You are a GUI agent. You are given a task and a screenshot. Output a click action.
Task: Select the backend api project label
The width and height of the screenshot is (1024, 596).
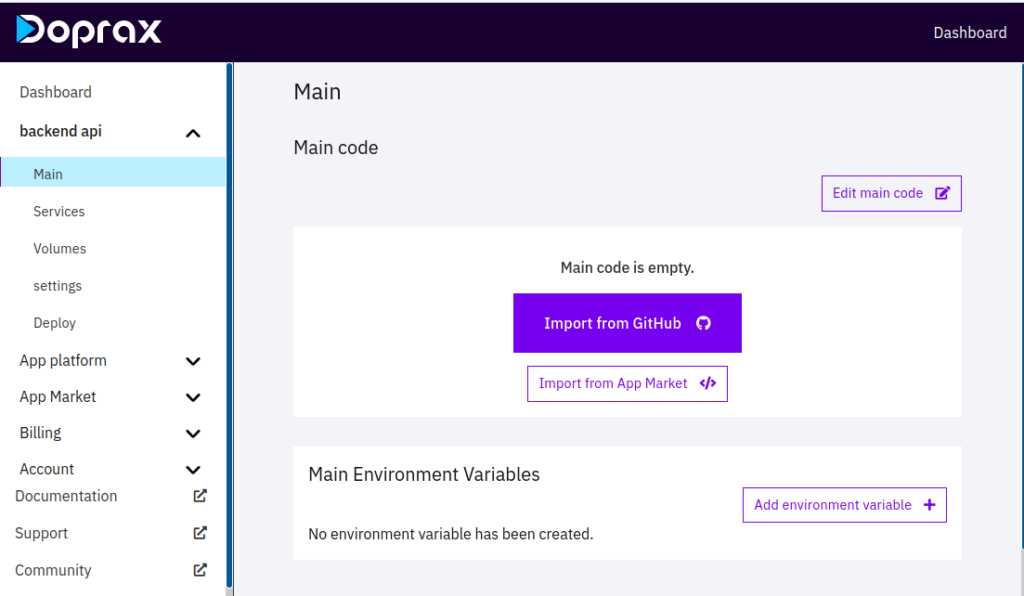(61, 131)
